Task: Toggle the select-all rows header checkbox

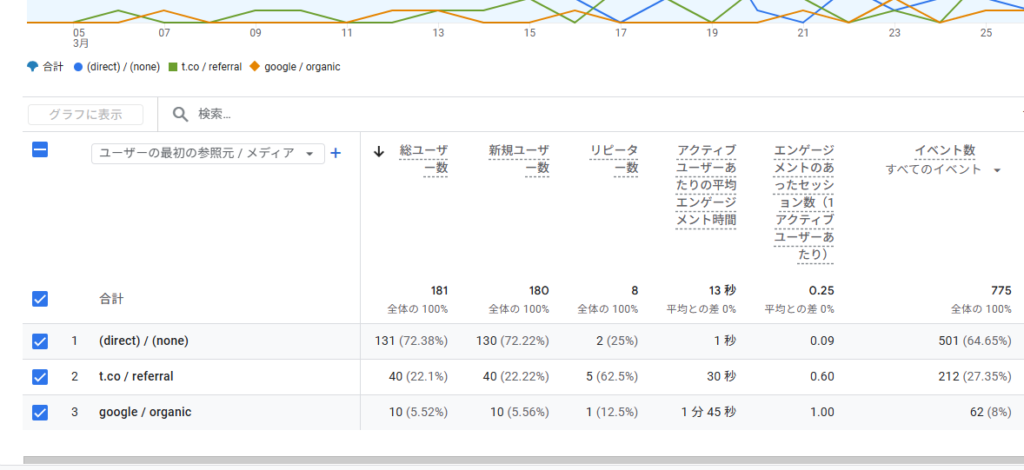Action: pyautogui.click(x=40, y=150)
